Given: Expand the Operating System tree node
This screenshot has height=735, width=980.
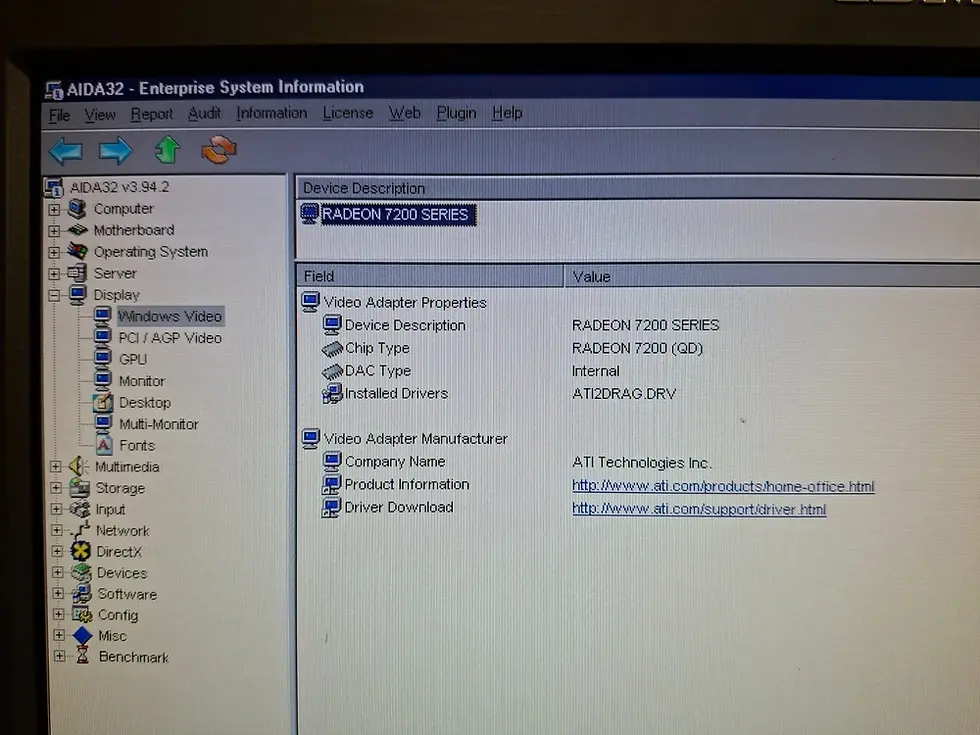Looking at the screenshot, I should [x=54, y=252].
